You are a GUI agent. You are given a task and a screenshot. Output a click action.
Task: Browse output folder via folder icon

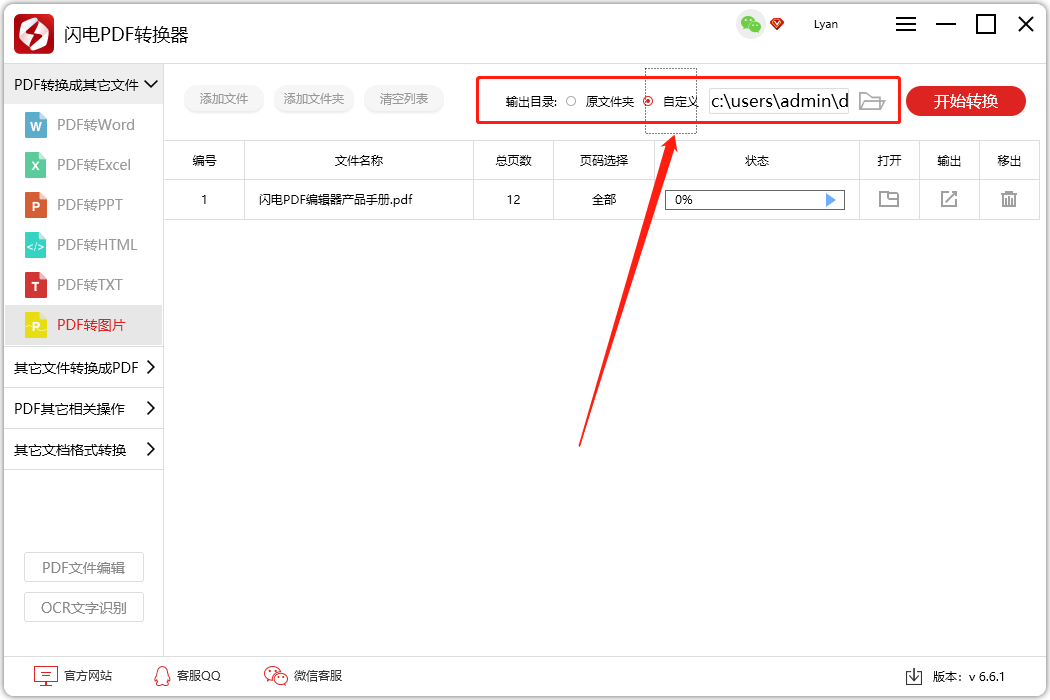coord(871,101)
